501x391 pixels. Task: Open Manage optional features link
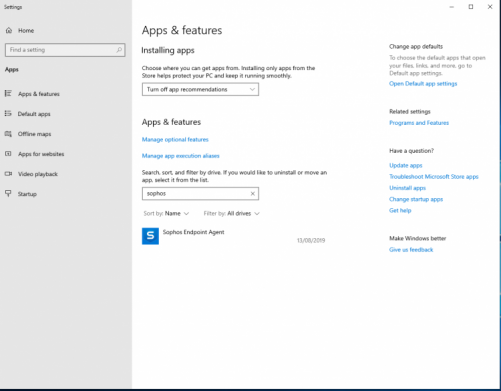click(x=175, y=139)
